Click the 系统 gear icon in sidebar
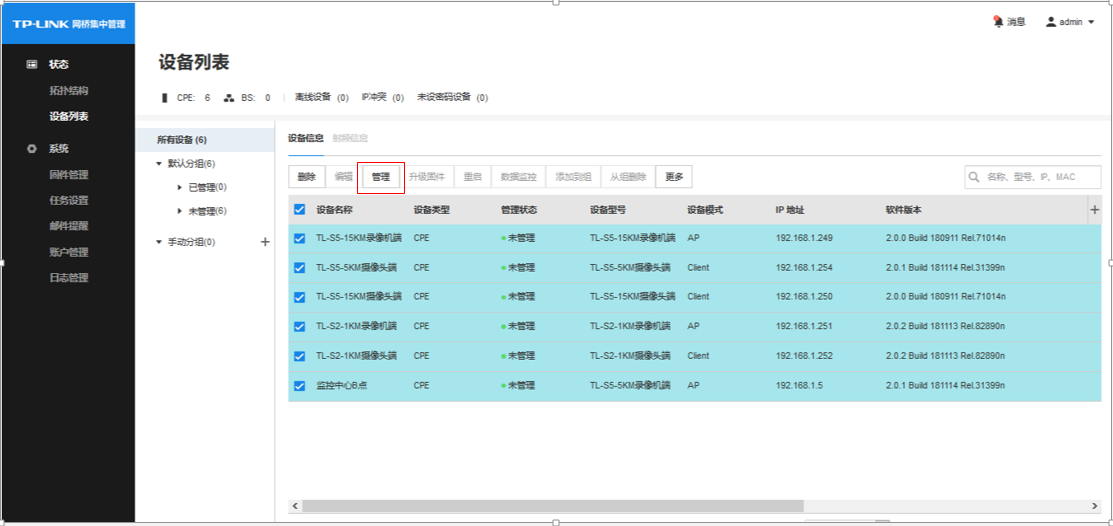The width and height of the screenshot is (1113, 526). click(32, 149)
